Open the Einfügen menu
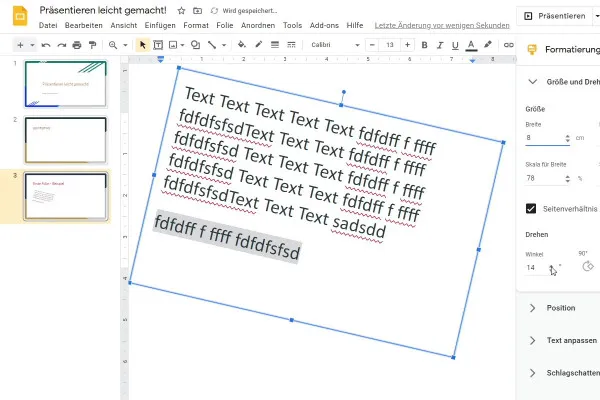 pos(160,25)
